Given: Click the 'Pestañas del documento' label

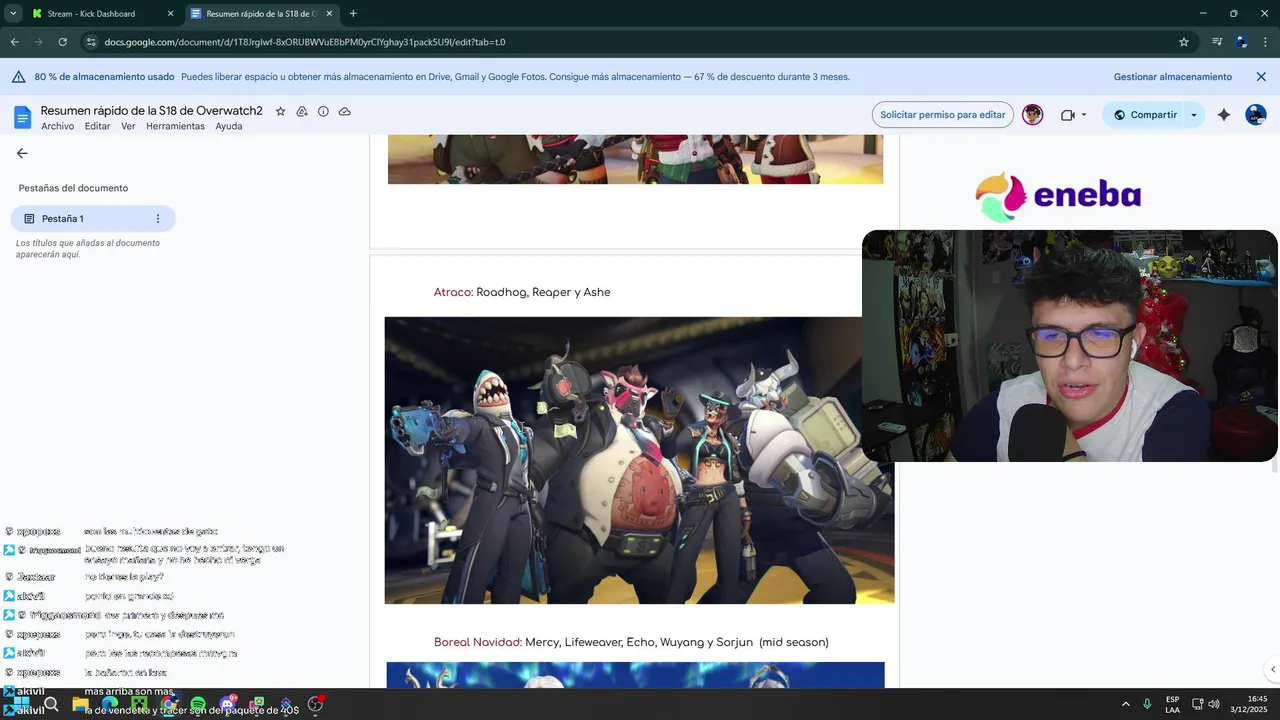Looking at the screenshot, I should click(x=73, y=188).
